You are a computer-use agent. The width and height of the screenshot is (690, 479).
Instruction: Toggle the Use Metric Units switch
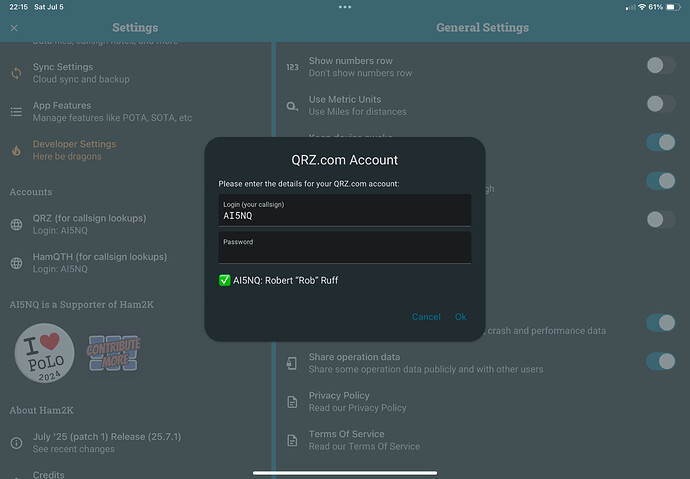[661, 104]
